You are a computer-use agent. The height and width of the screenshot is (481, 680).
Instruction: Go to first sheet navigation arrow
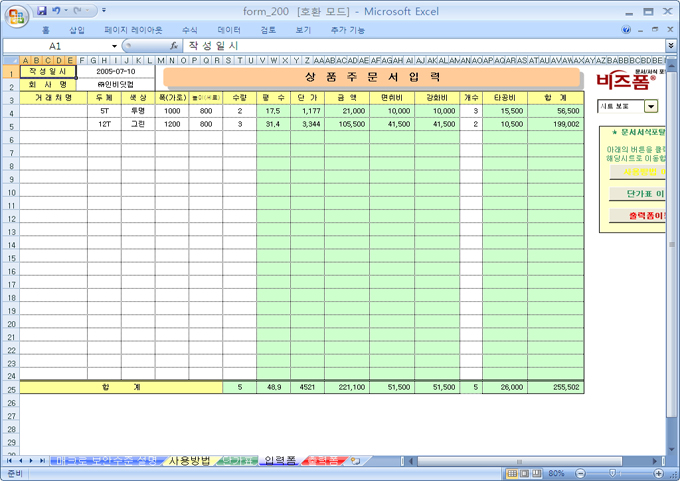pos(9,461)
